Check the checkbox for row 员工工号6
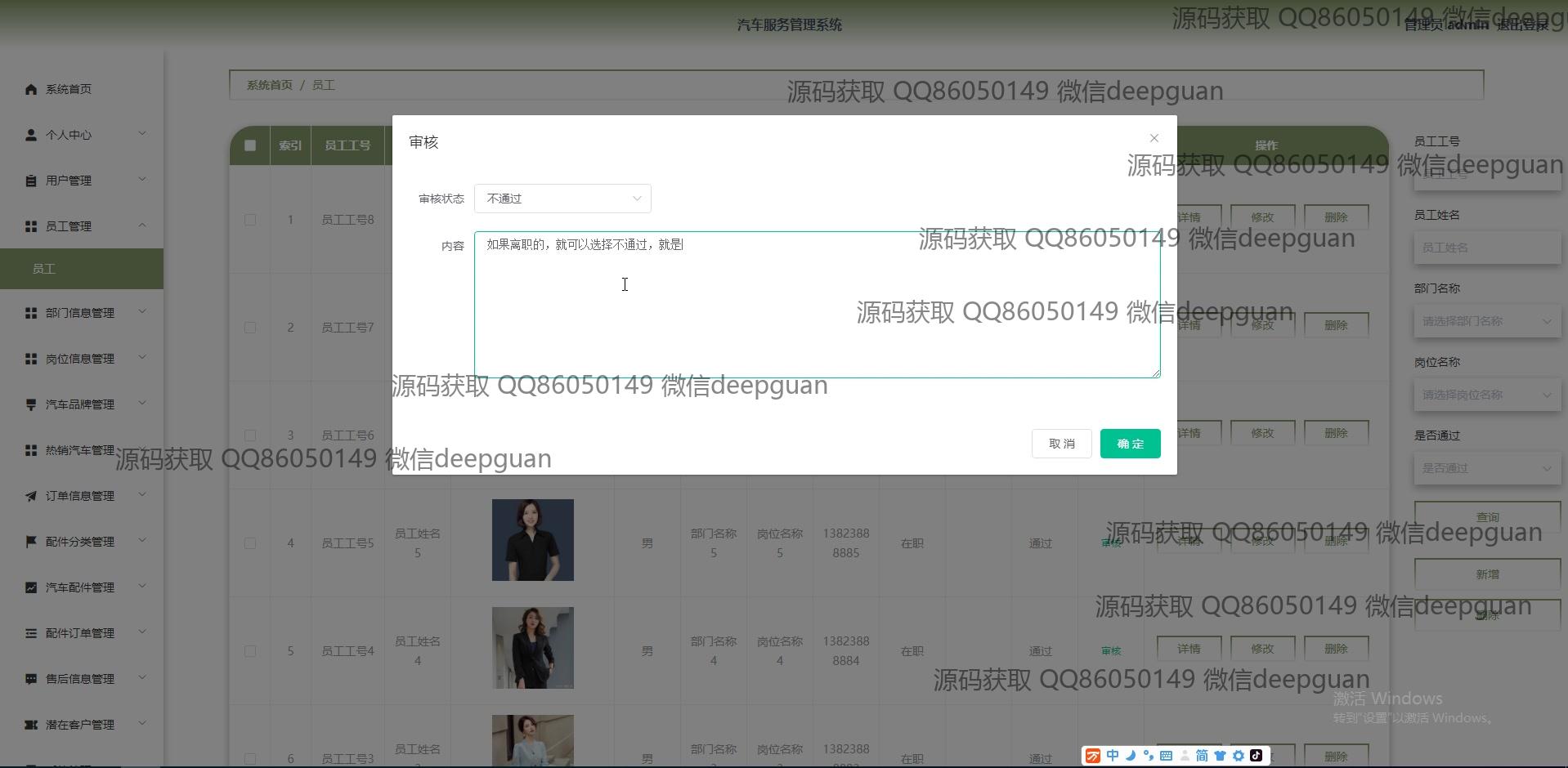The height and width of the screenshot is (768, 1568). [x=250, y=435]
